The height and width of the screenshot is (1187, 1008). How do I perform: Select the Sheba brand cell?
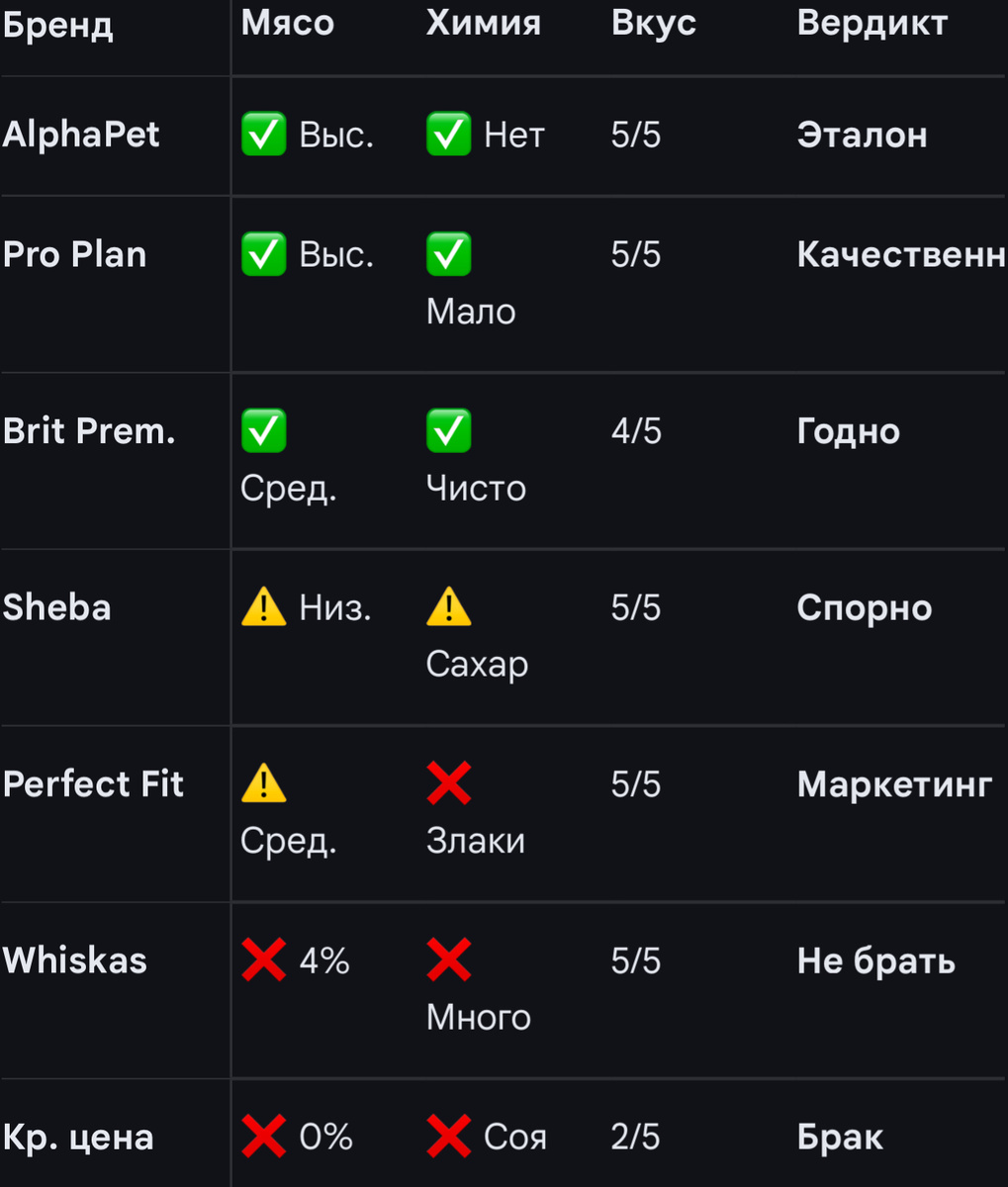[57, 607]
